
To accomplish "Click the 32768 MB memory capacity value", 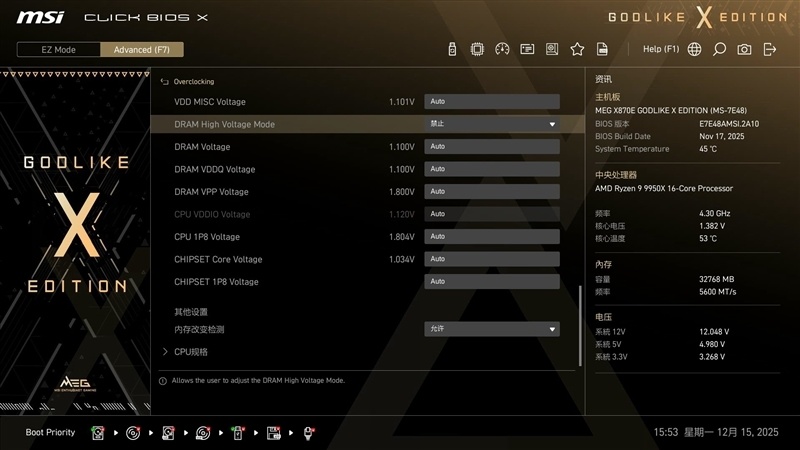I will coord(716,279).
